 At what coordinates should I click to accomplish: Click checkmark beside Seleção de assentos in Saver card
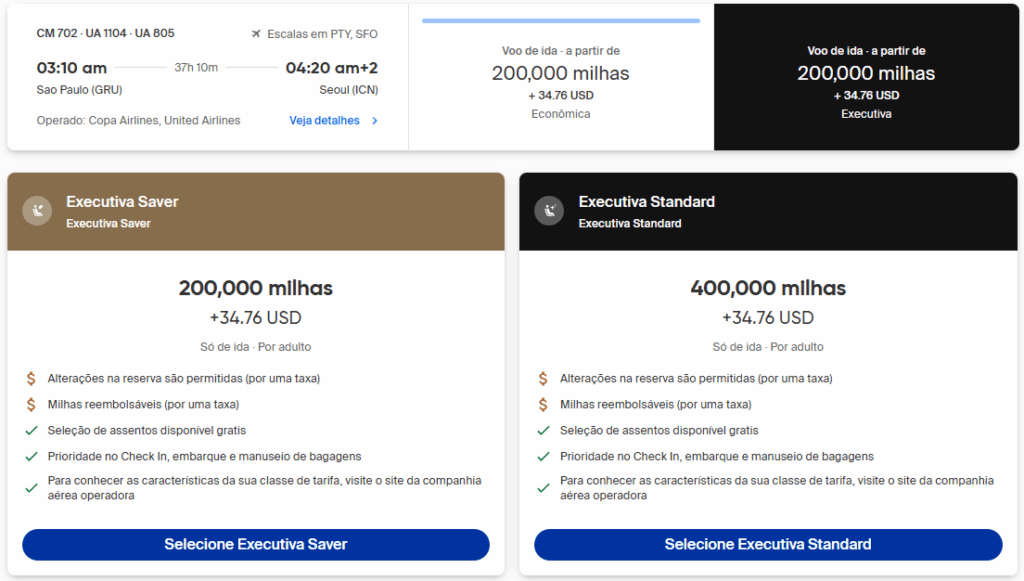click(31, 431)
